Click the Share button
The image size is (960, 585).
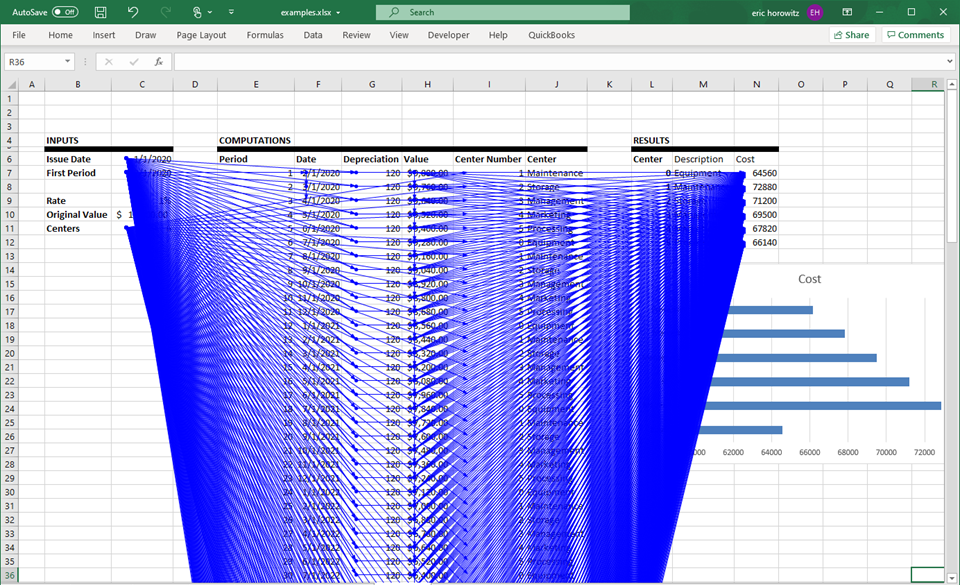coord(851,35)
